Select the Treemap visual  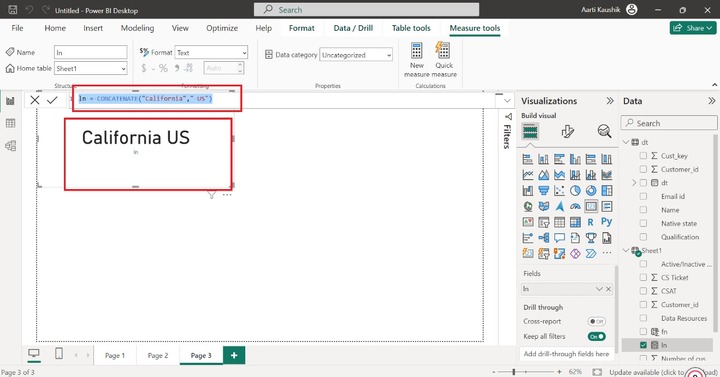coord(607,190)
